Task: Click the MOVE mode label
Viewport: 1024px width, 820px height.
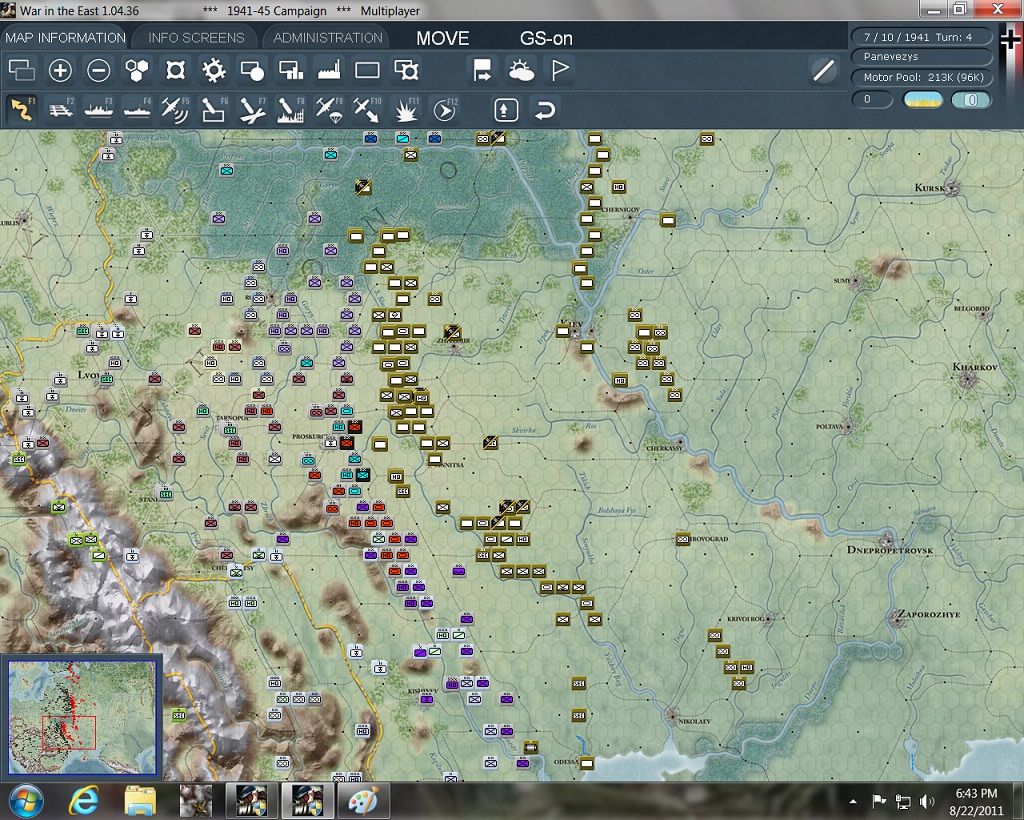Action: click(443, 39)
